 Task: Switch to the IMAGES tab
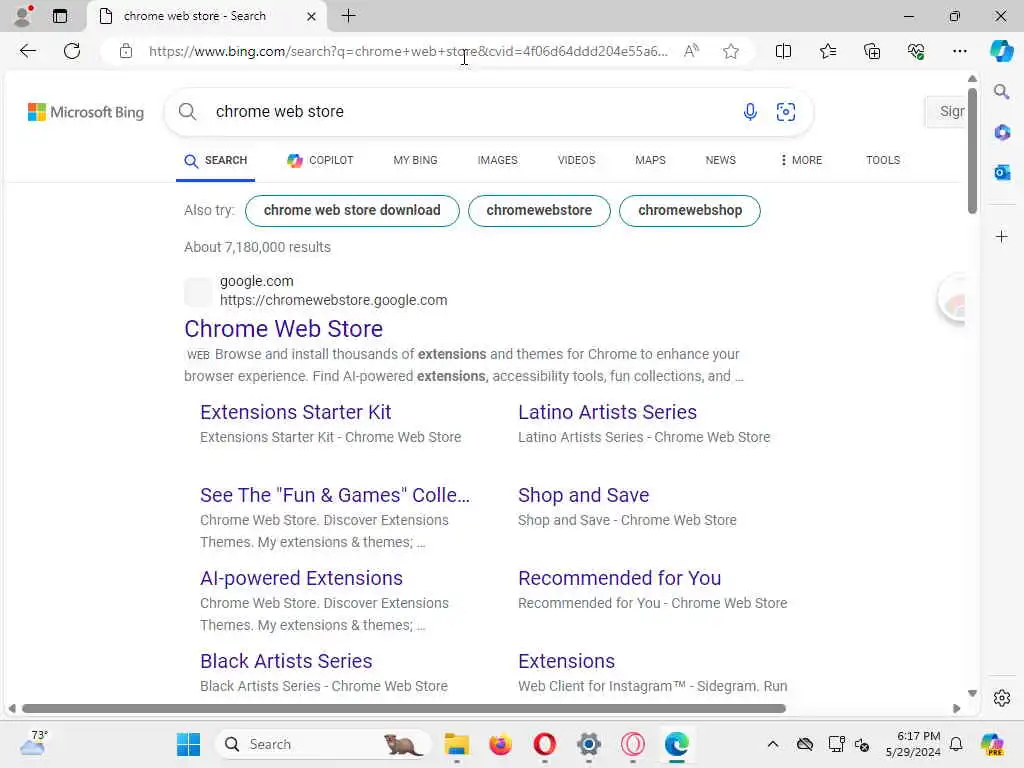point(497,161)
